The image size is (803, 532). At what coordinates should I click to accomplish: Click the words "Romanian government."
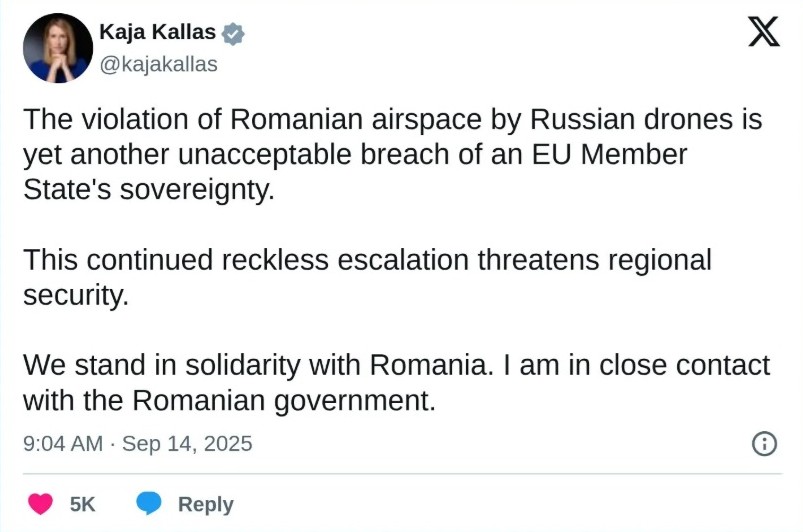tap(285, 400)
